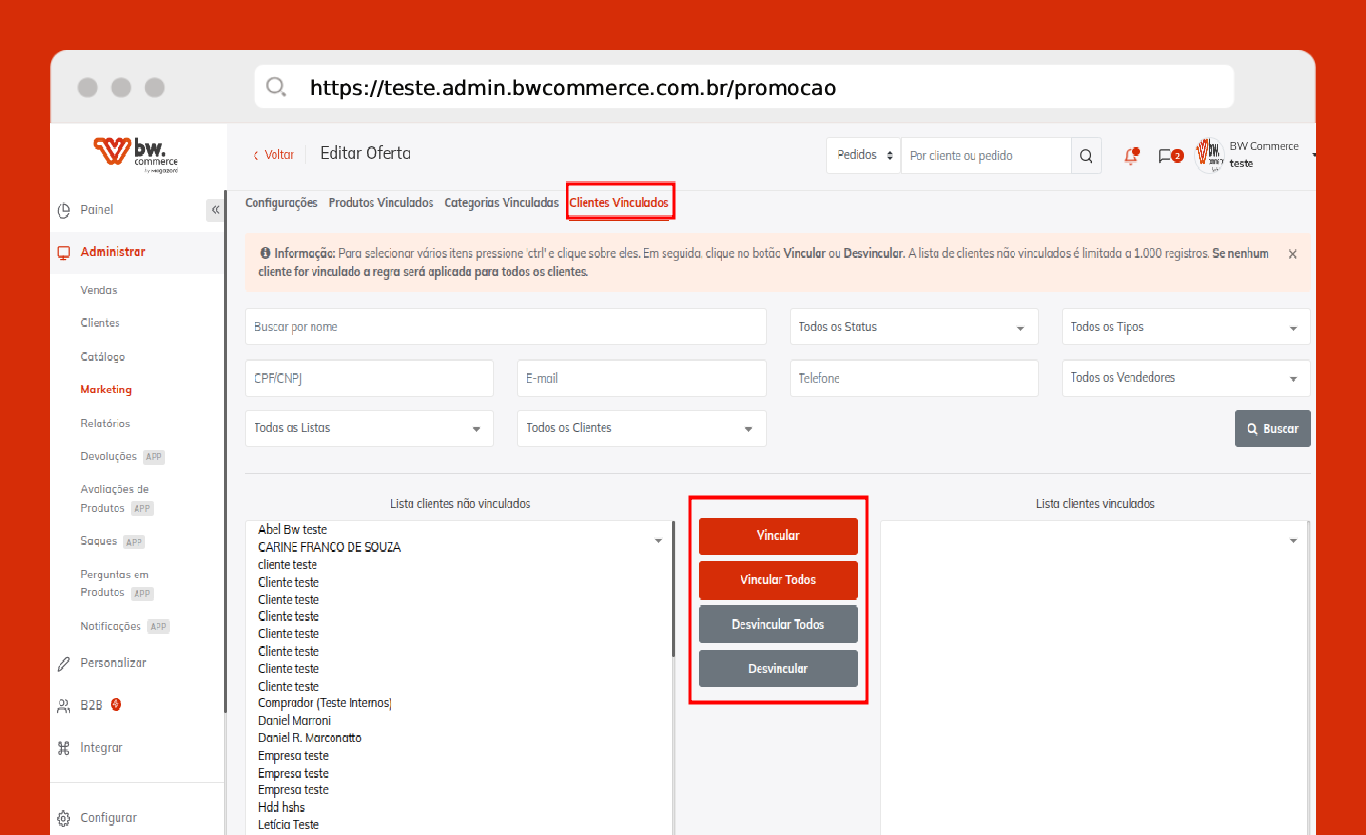Open the Pedidos search type selector
The width and height of the screenshot is (1366, 835).
(863, 156)
